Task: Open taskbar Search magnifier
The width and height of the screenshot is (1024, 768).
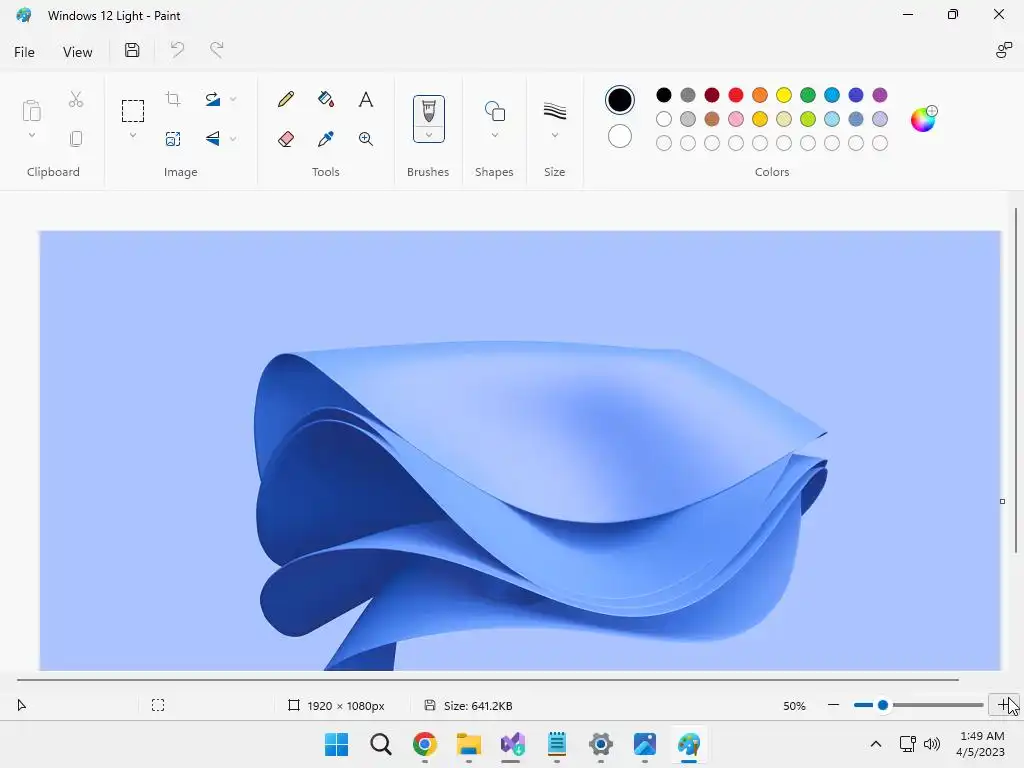Action: [x=381, y=744]
